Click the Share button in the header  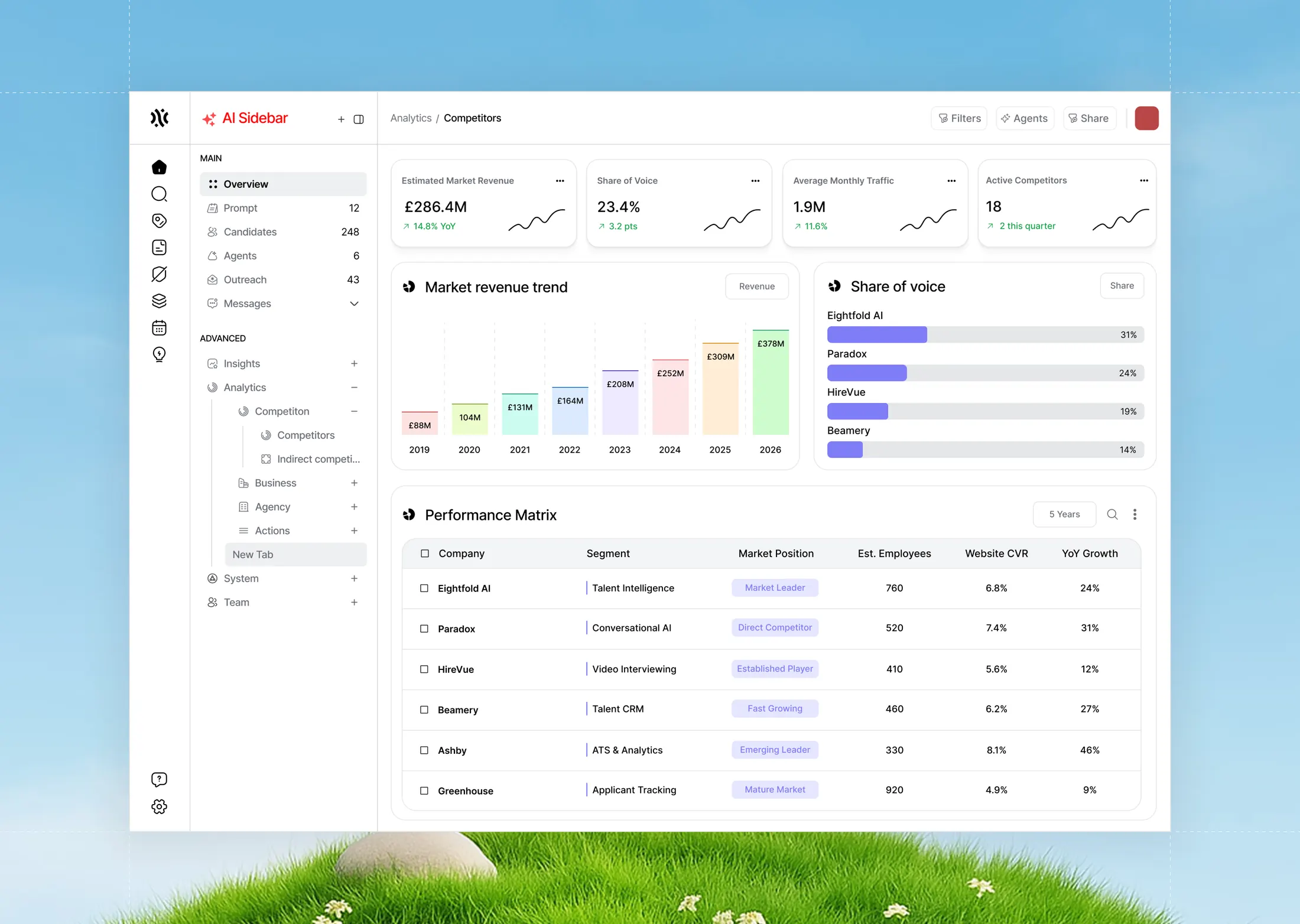(1090, 118)
